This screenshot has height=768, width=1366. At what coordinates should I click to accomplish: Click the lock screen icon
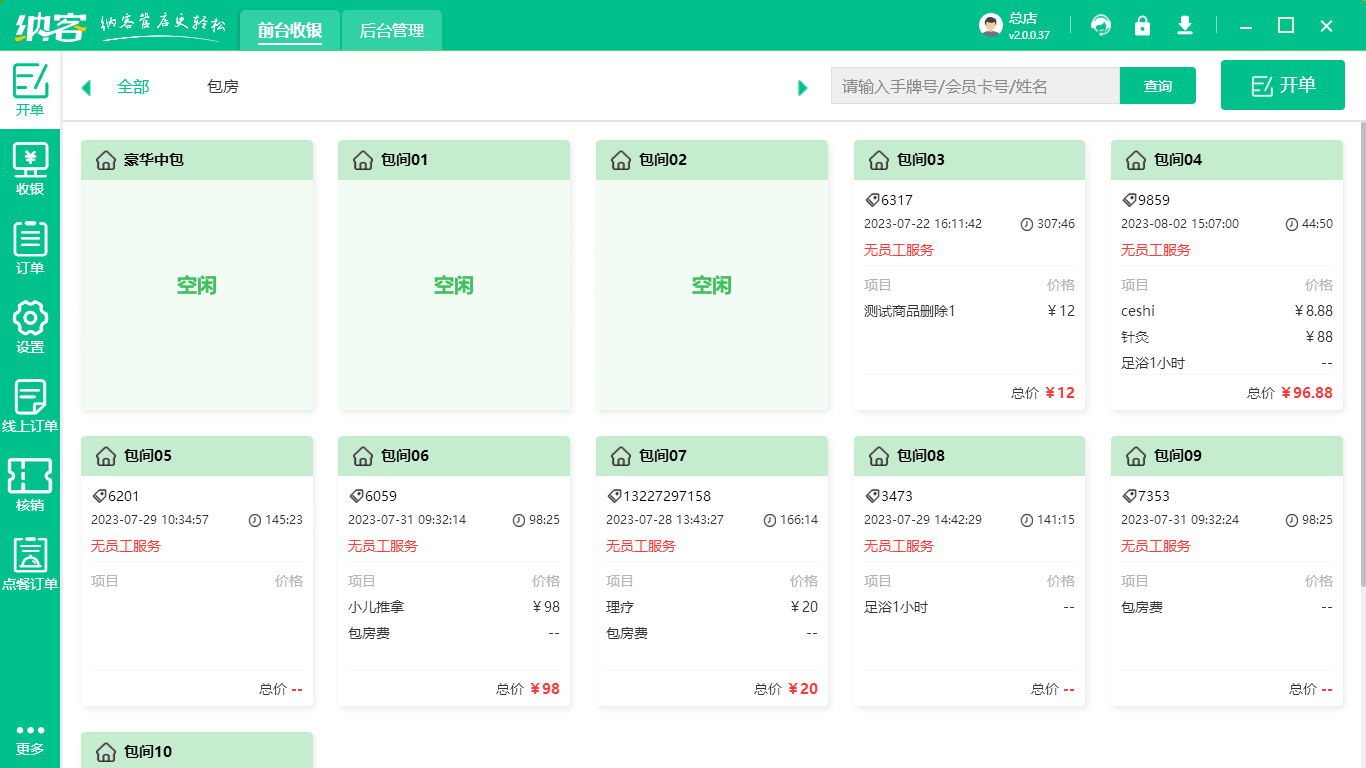coord(1142,26)
